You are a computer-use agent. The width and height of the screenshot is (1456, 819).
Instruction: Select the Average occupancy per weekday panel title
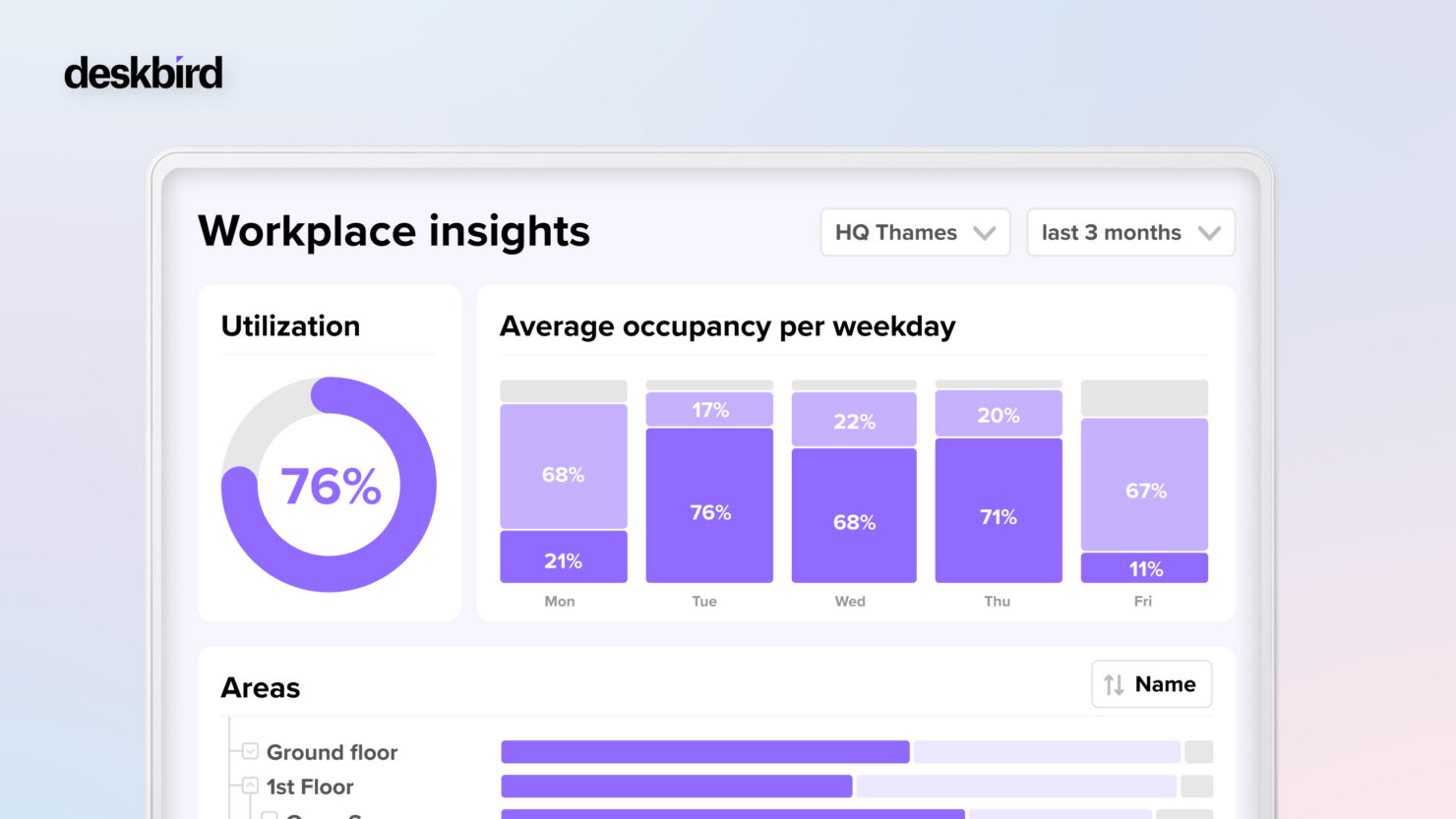pyautogui.click(x=728, y=325)
